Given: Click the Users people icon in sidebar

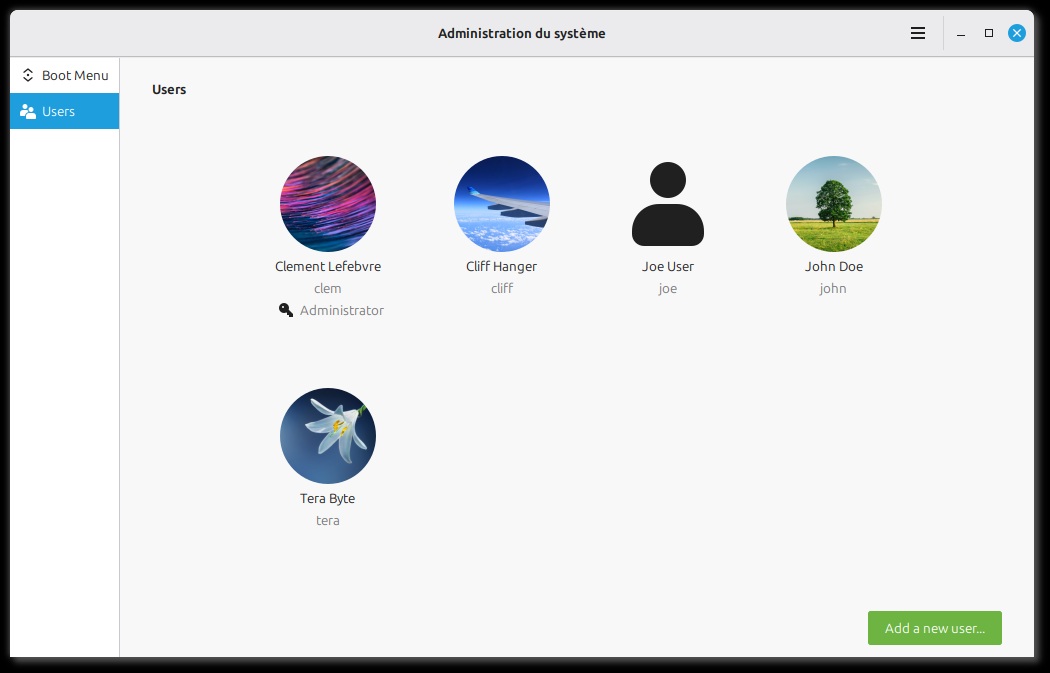Looking at the screenshot, I should (28, 111).
